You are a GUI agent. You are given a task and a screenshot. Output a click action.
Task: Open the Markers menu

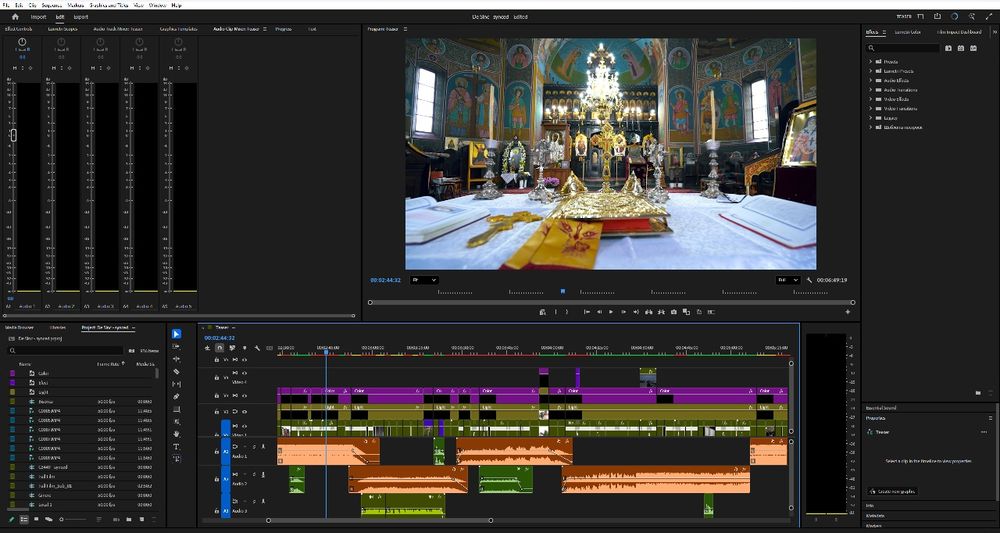(x=76, y=4)
